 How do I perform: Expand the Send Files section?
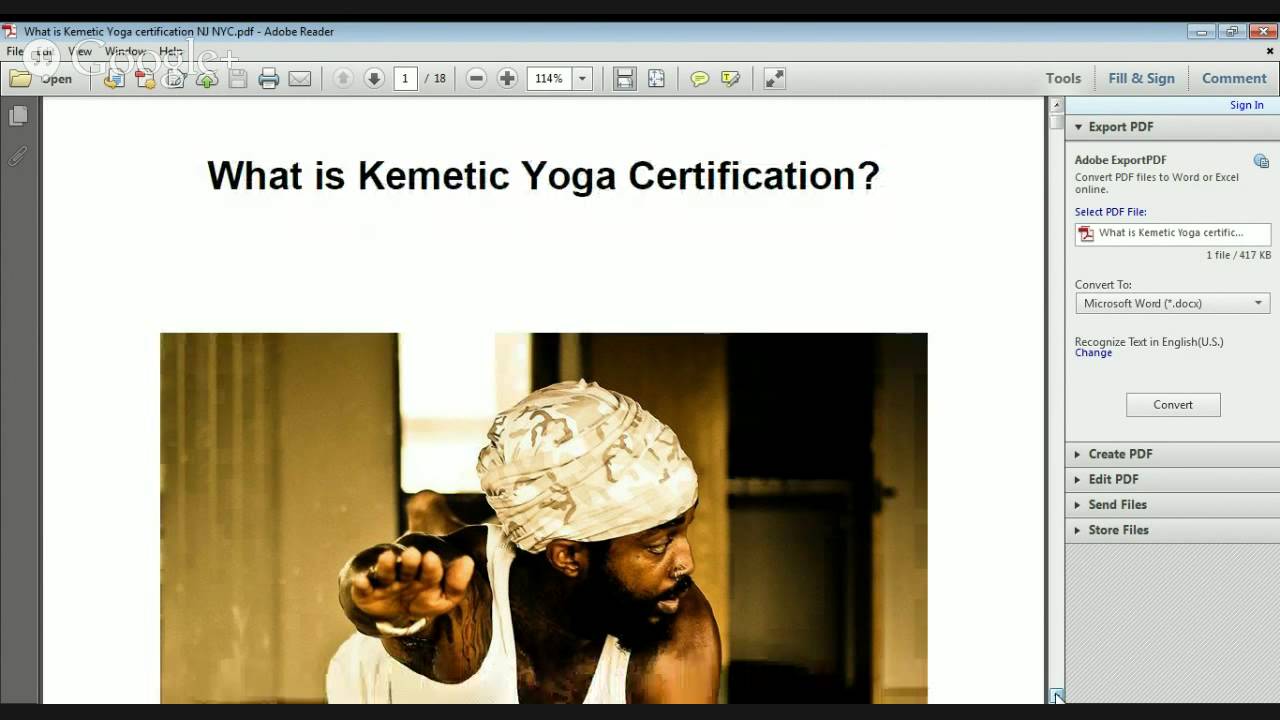[x=1172, y=505]
